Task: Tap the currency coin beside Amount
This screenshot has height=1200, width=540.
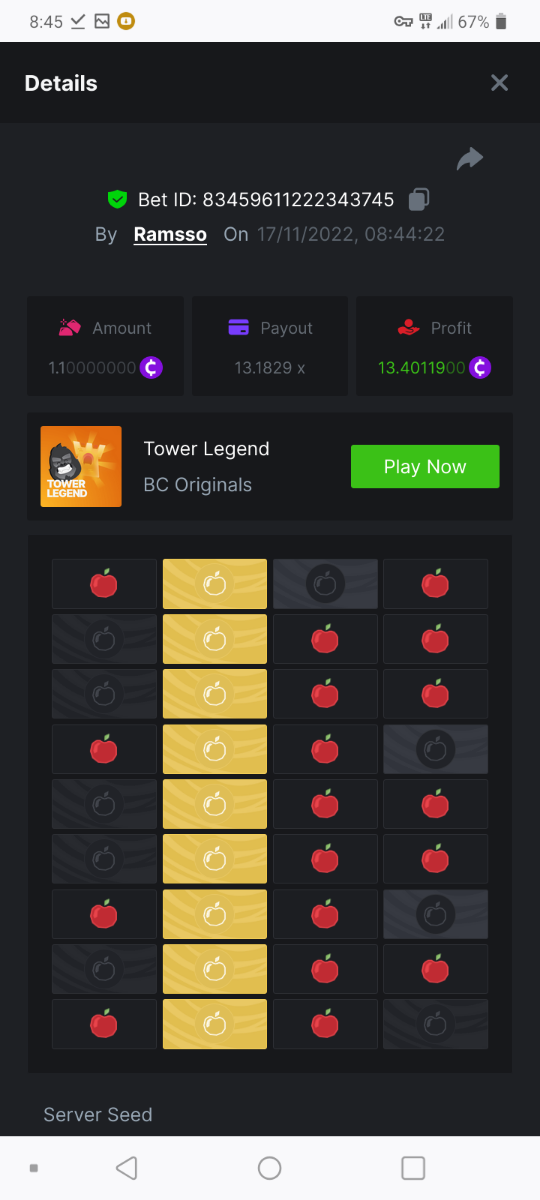Action: [x=151, y=367]
